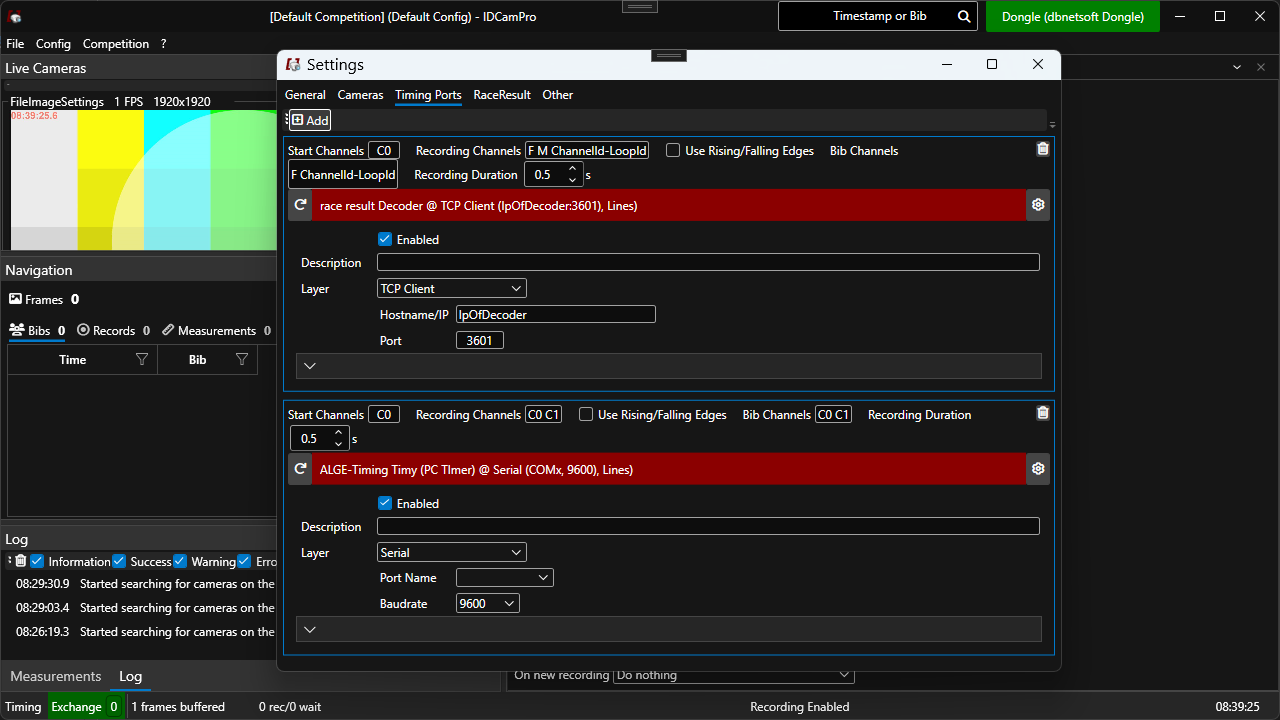Click search magnifier in Timestamp or Bib box
Viewport: 1280px width, 720px height.
click(x=964, y=17)
